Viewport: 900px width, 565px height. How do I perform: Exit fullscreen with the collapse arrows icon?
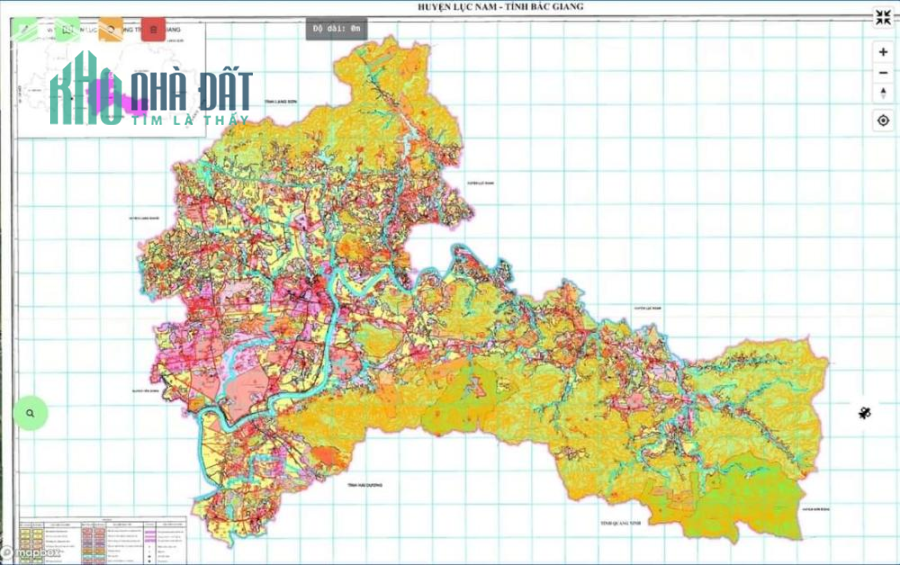point(883,18)
